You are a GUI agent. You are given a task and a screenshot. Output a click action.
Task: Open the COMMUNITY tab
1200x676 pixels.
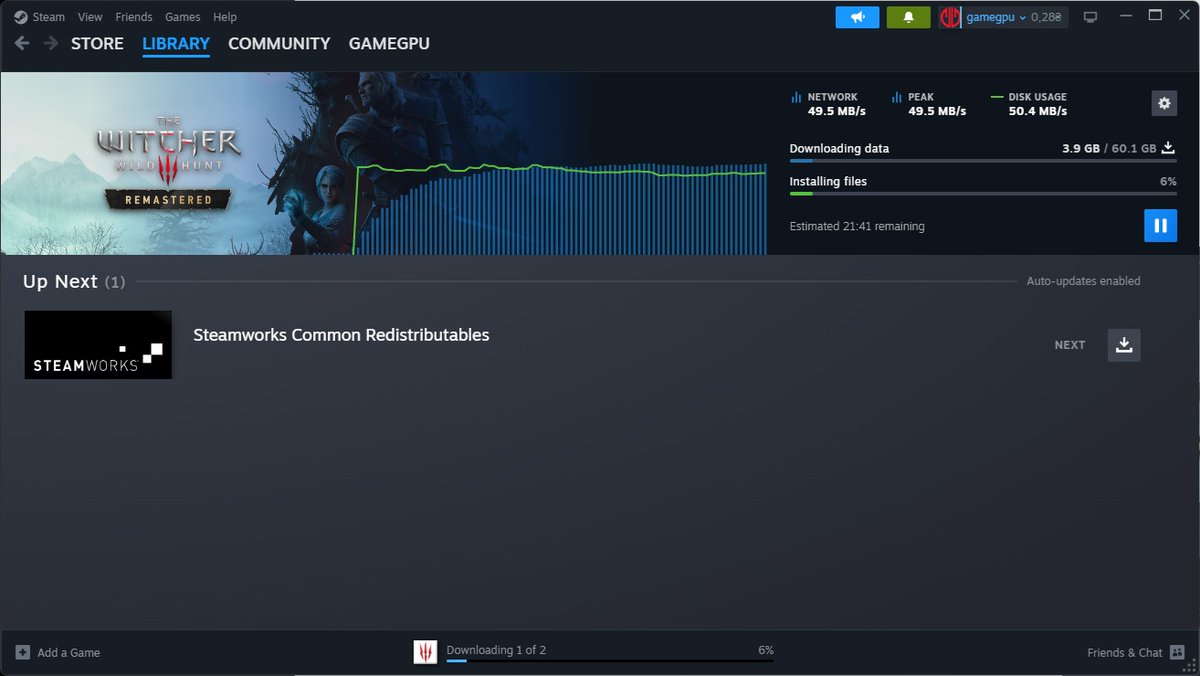(279, 44)
